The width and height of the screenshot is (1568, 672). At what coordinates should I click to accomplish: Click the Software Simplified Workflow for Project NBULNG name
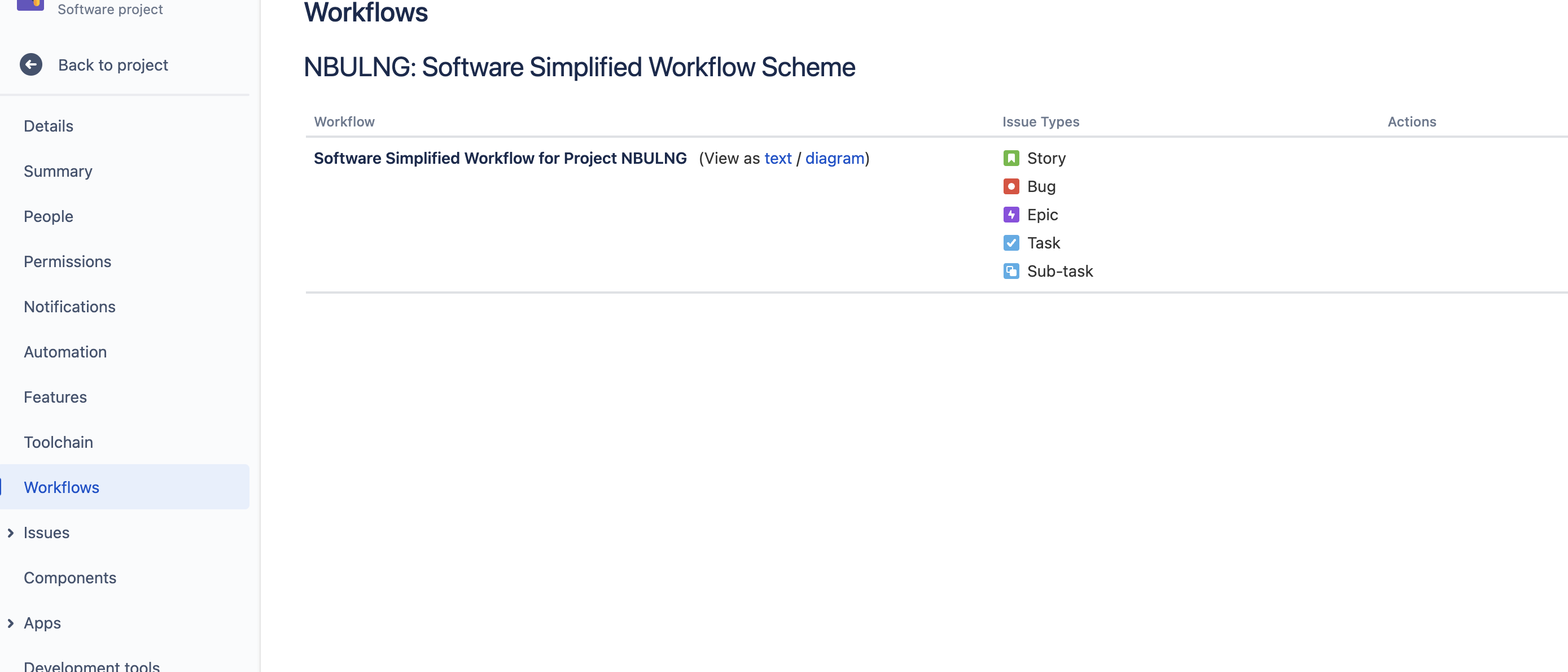click(500, 159)
